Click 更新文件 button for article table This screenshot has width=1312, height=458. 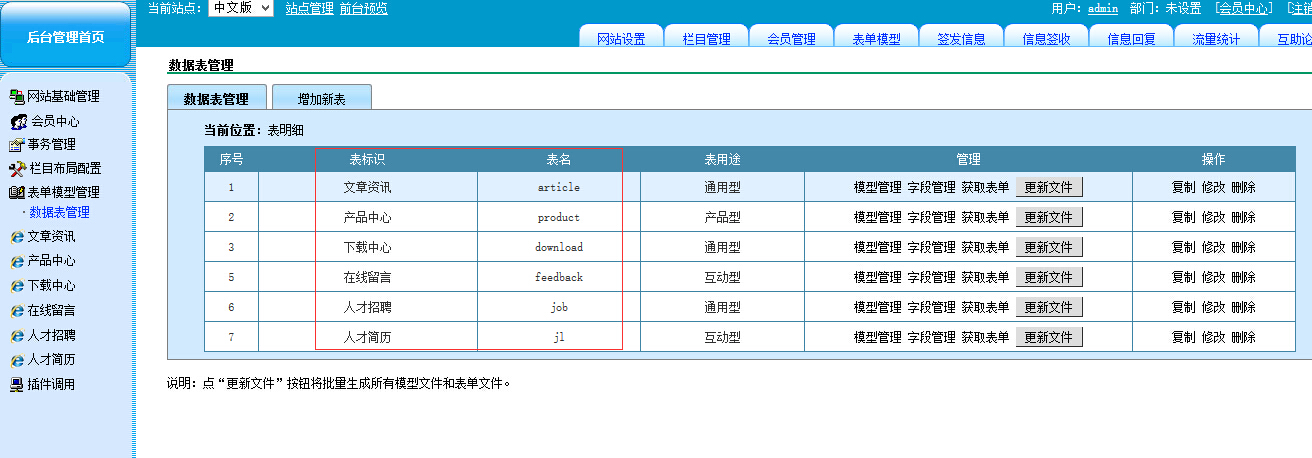click(x=1048, y=187)
